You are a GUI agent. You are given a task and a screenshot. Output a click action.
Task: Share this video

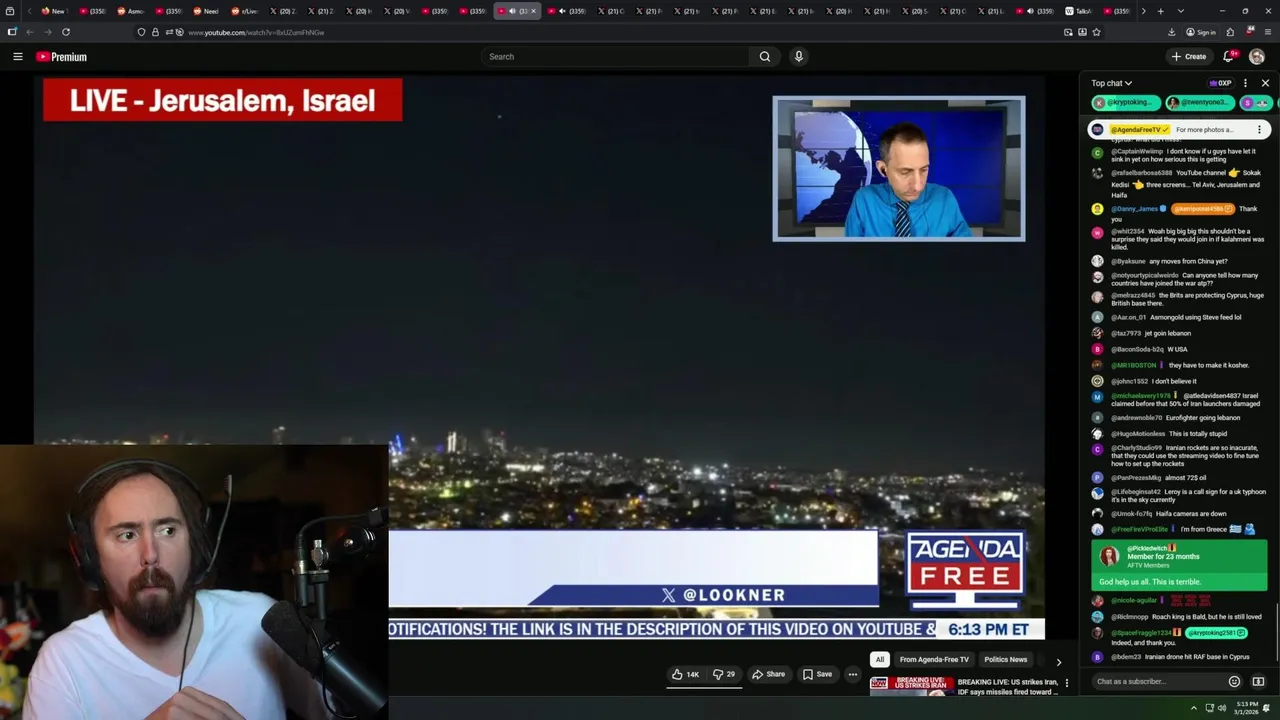[768, 674]
